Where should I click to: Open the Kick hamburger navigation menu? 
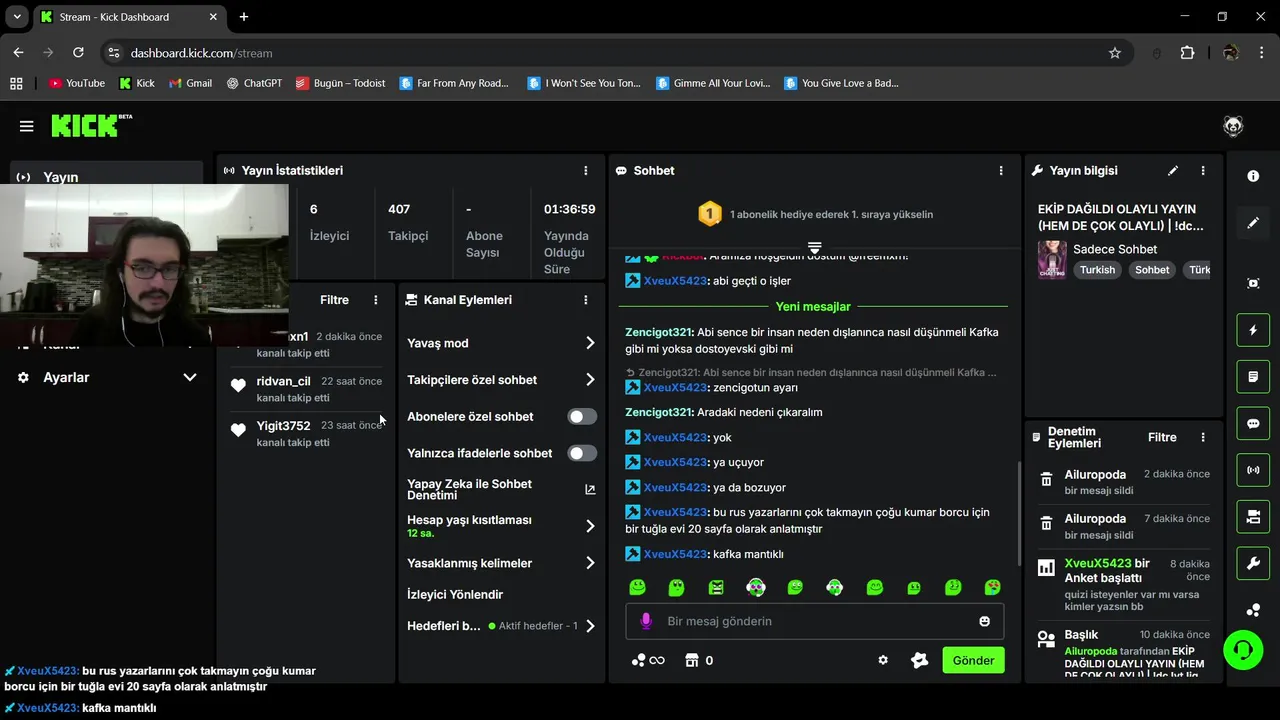27,126
